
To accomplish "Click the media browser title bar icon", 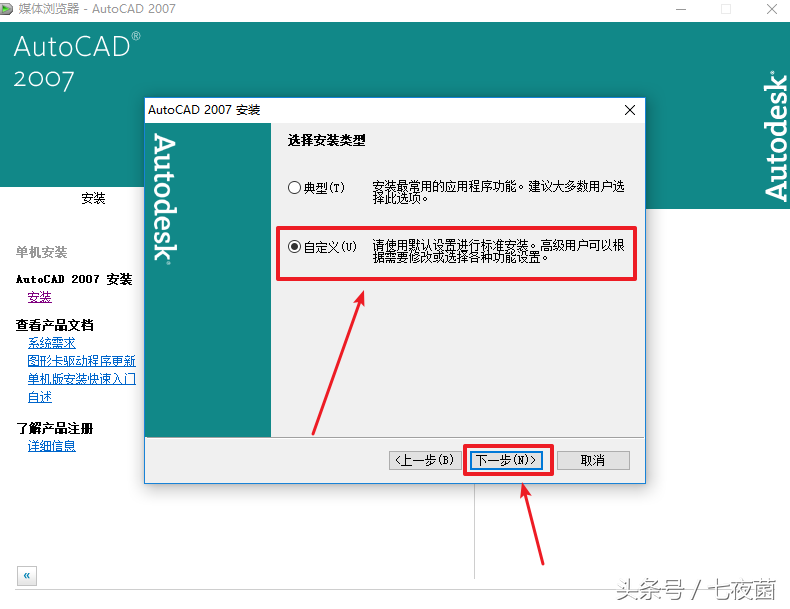I will click(7, 9).
